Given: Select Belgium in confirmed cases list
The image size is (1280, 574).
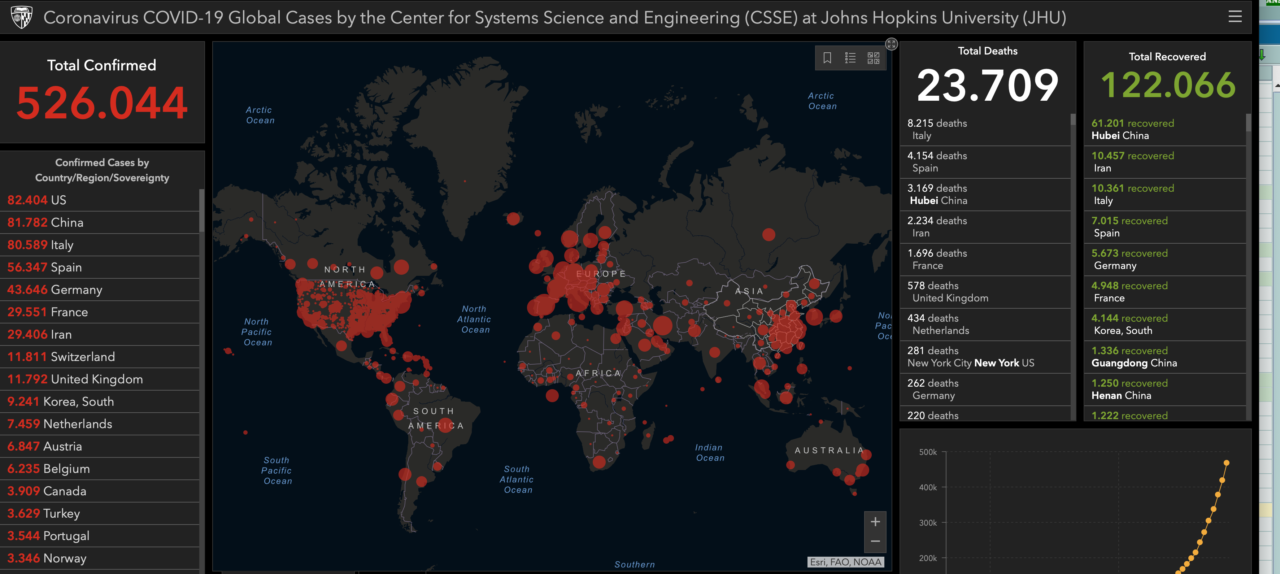Looking at the screenshot, I should [101, 468].
